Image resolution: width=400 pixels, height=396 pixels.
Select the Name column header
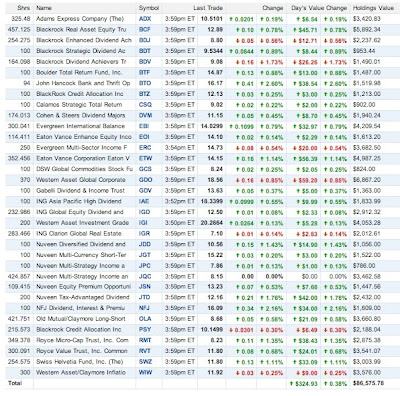pos(44,8)
